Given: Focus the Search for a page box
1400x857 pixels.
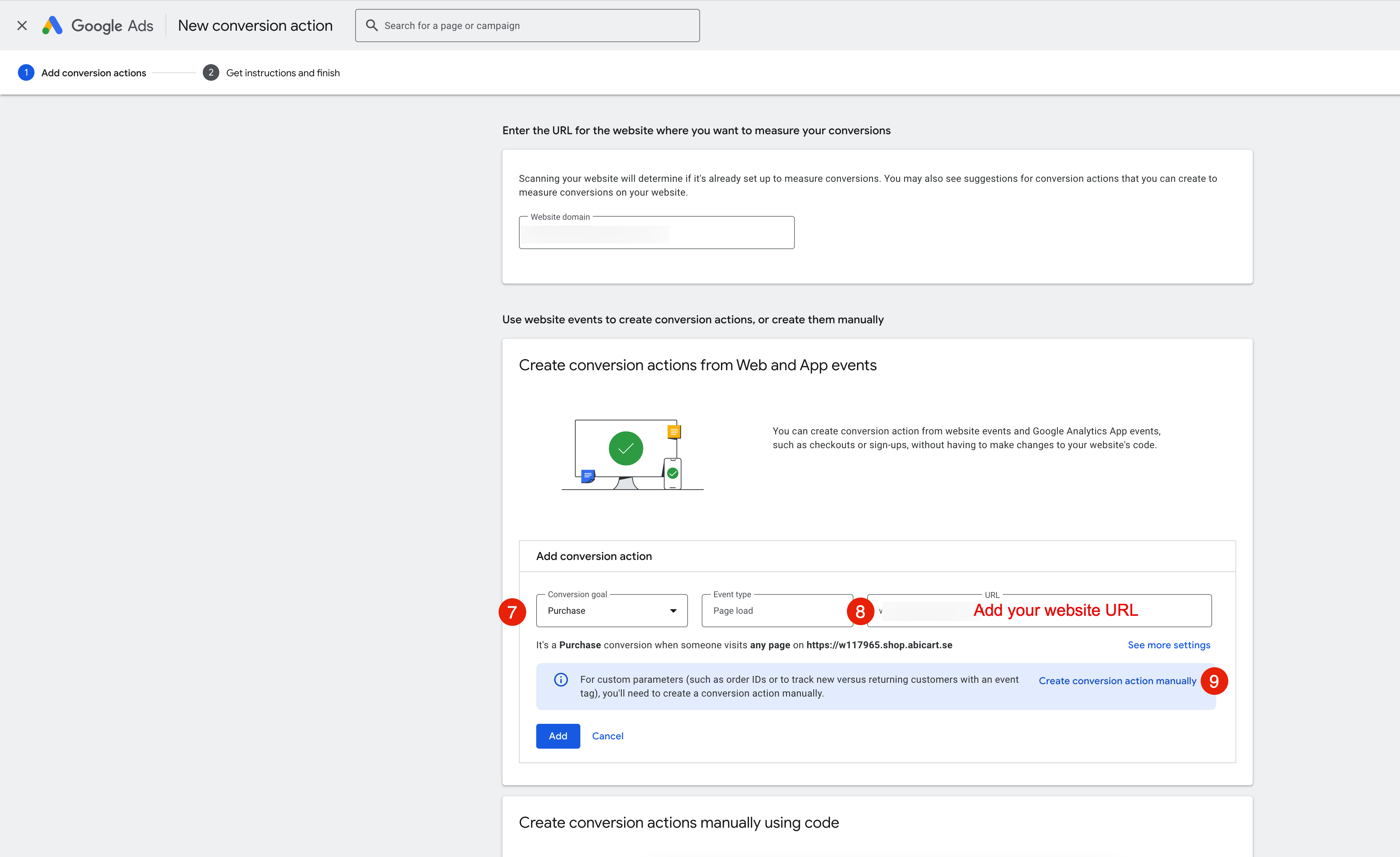Looking at the screenshot, I should [534, 26].
